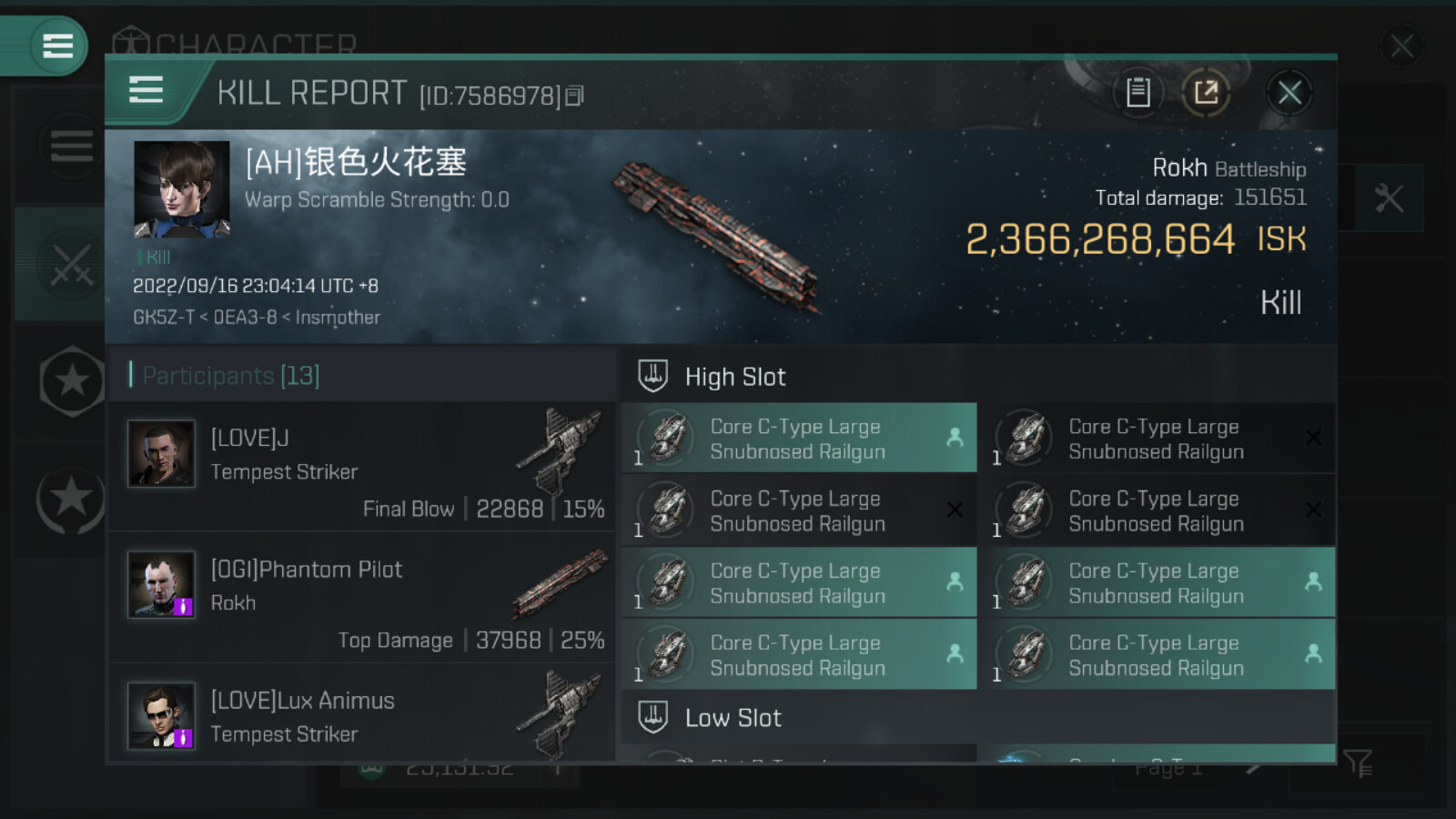Open the kill report hamburger menu
The width and height of the screenshot is (1456, 819).
pos(147,91)
